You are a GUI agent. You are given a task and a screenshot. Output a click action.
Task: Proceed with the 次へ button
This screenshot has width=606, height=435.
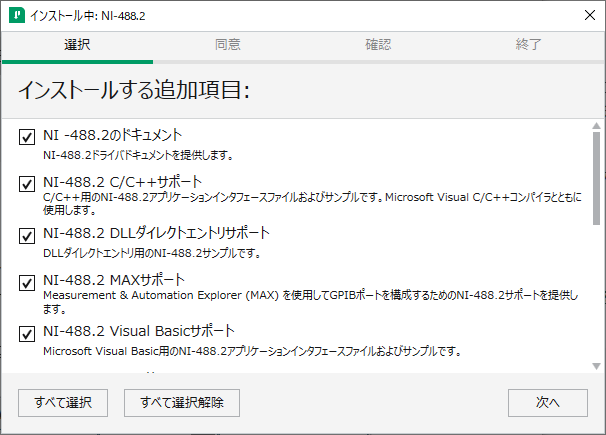point(548,403)
